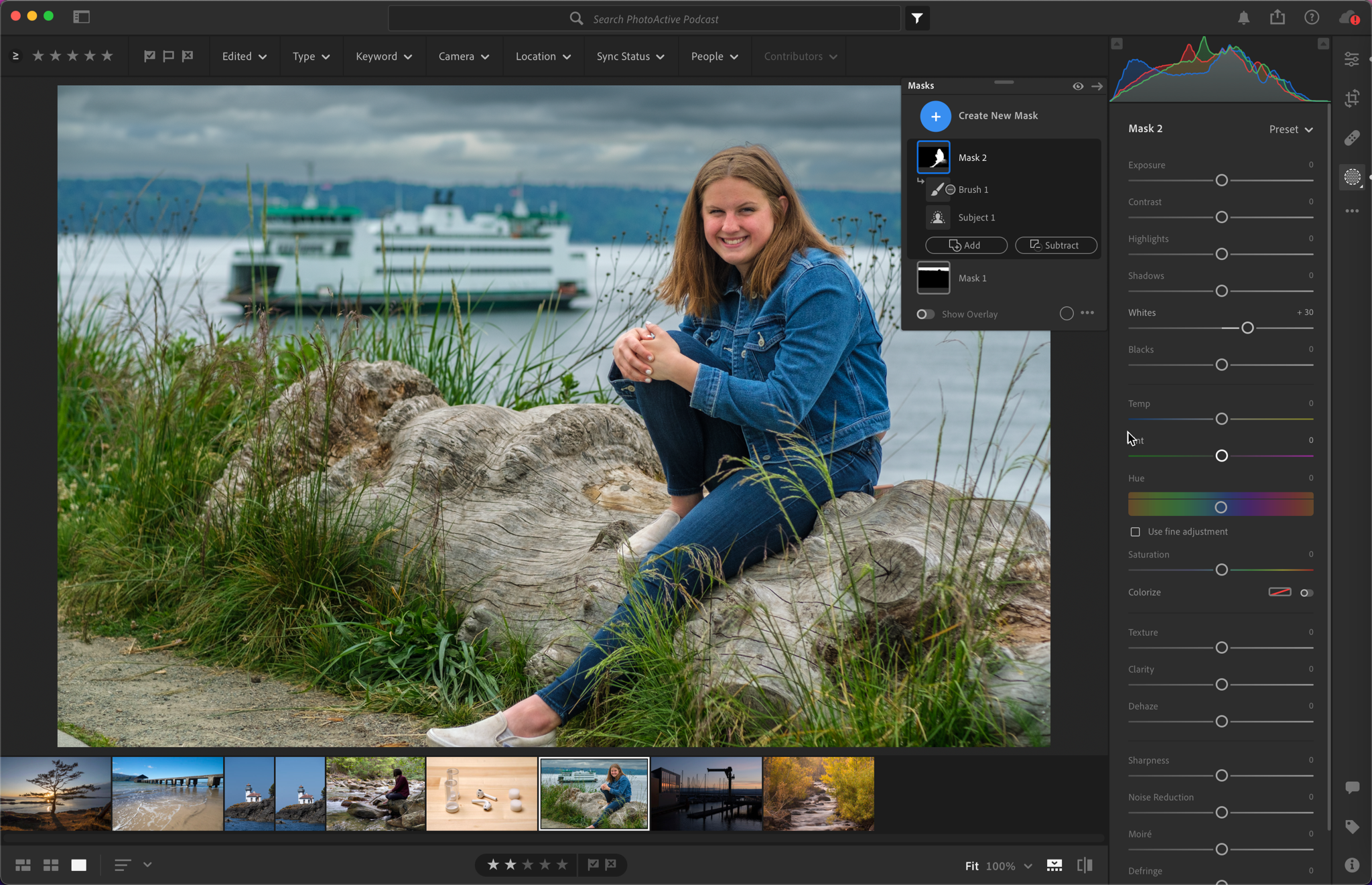The width and height of the screenshot is (1372, 885).
Task: Open the Camera filter dropdown
Action: pyautogui.click(x=464, y=56)
